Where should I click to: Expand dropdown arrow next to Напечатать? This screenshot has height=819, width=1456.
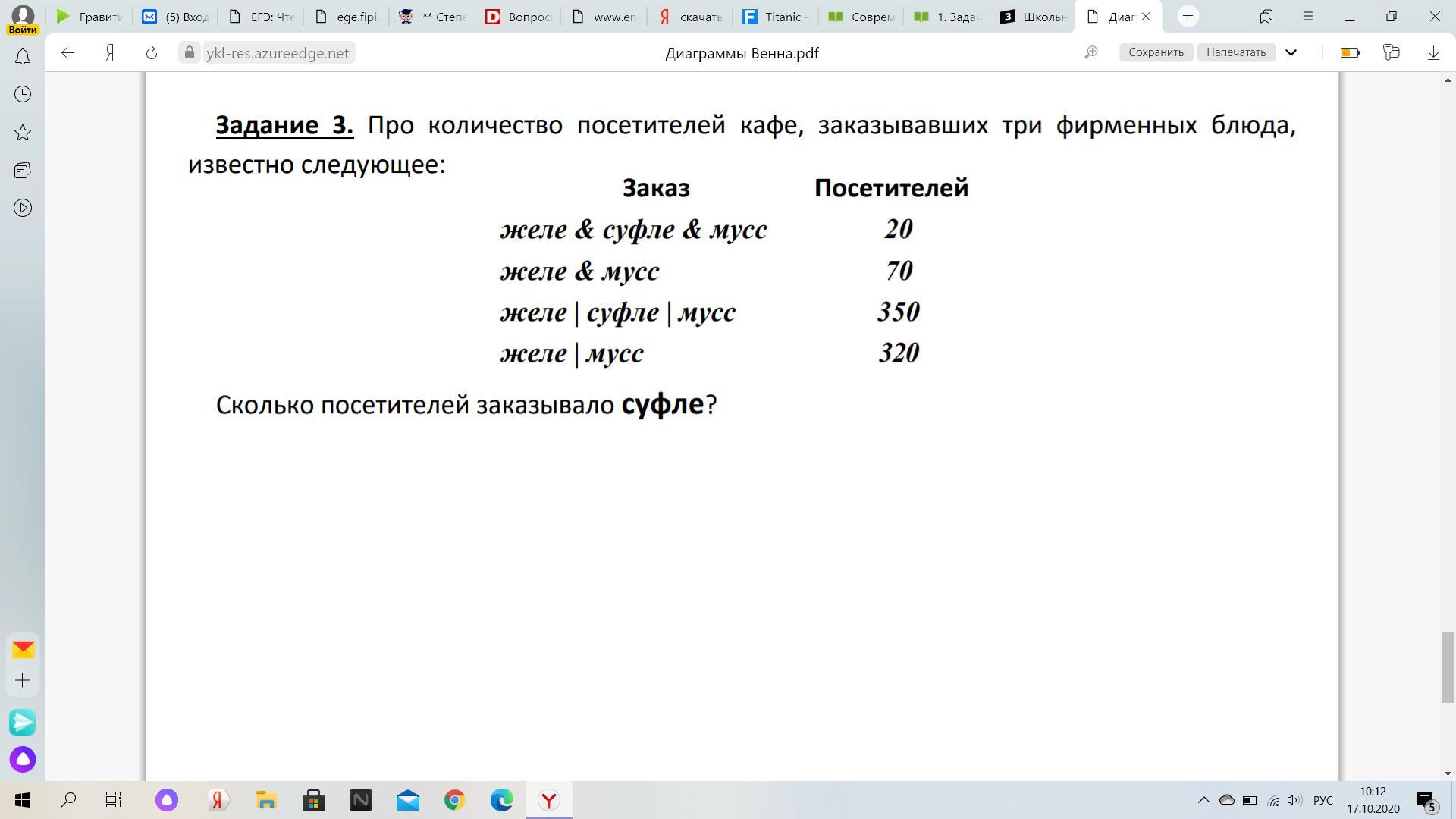[x=1291, y=52]
